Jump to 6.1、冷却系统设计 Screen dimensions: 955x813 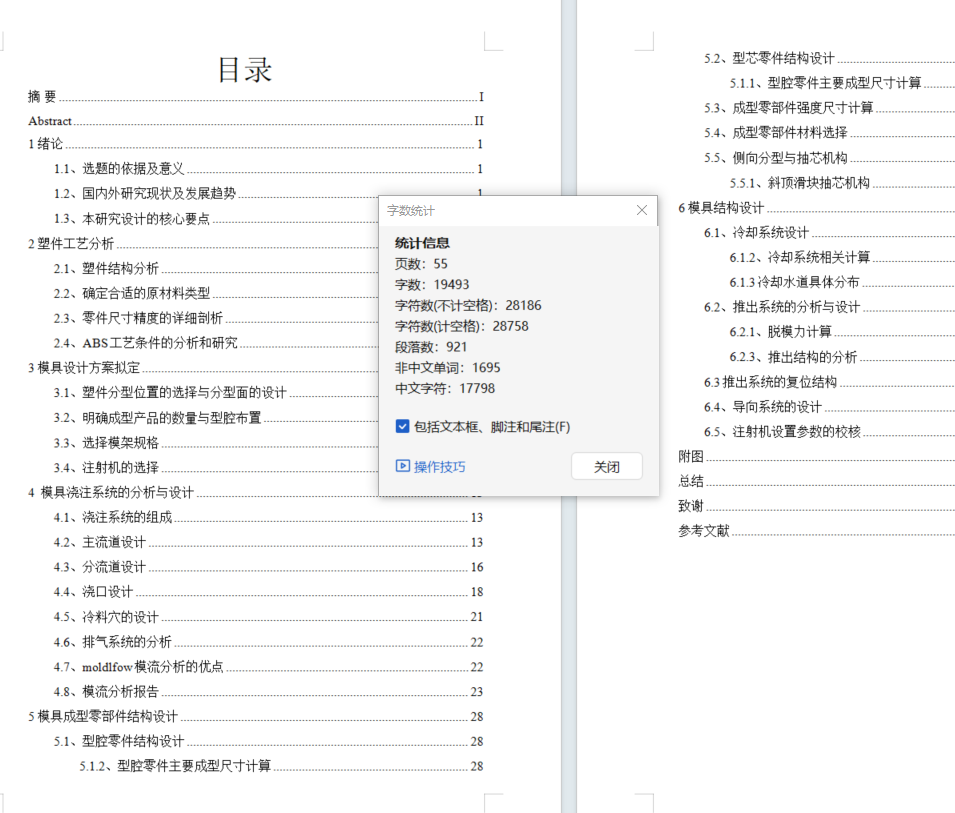[829, 233]
